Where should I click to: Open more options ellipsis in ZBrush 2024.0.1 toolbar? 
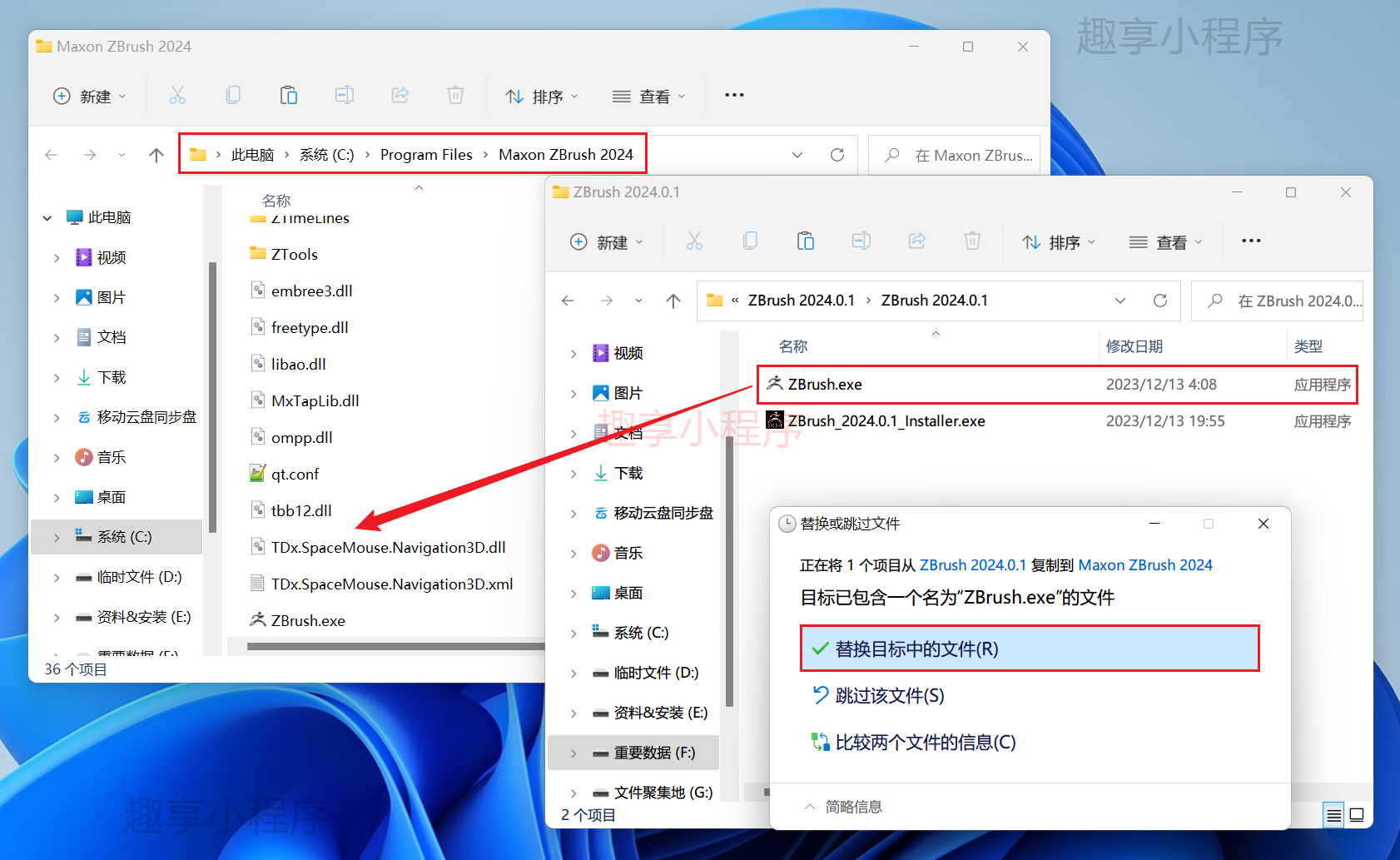point(1251,241)
